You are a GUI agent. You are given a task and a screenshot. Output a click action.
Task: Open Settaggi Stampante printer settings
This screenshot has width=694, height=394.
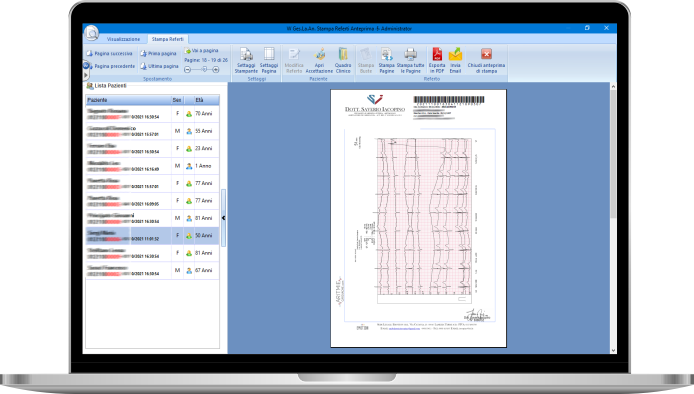pos(246,60)
